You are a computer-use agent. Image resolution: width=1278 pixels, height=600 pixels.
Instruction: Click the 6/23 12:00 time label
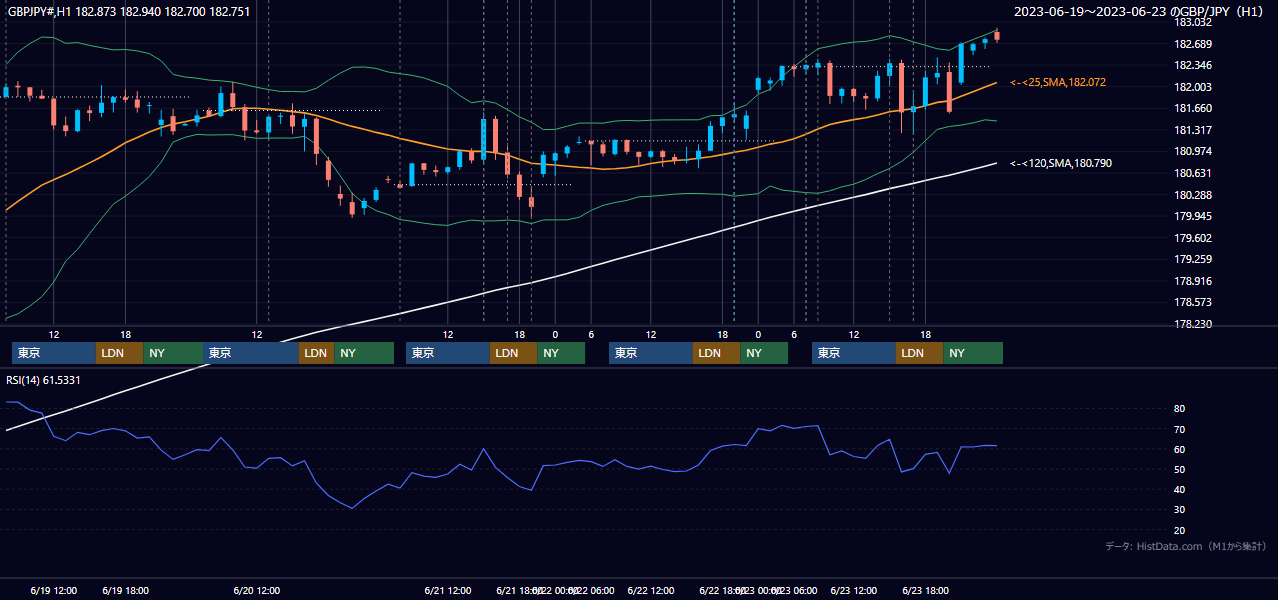click(853, 590)
